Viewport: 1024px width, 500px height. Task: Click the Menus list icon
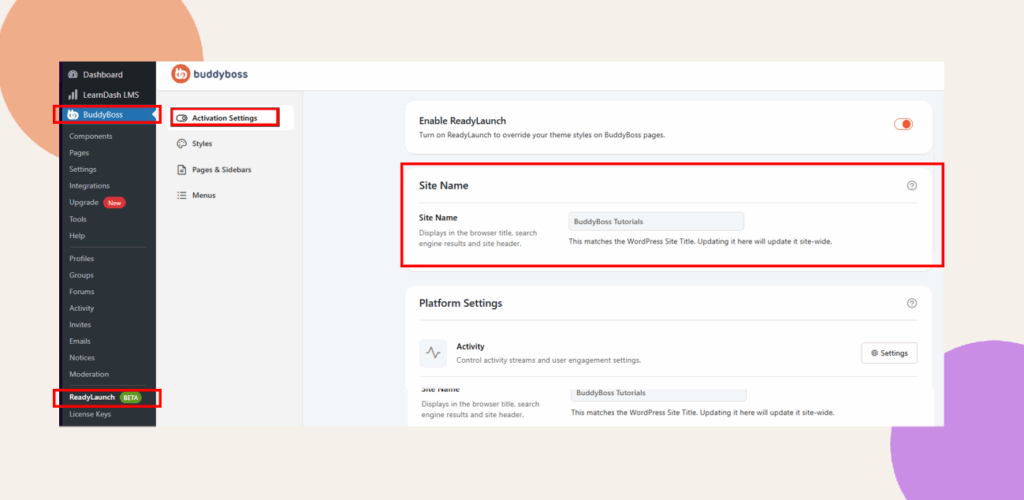(181, 195)
